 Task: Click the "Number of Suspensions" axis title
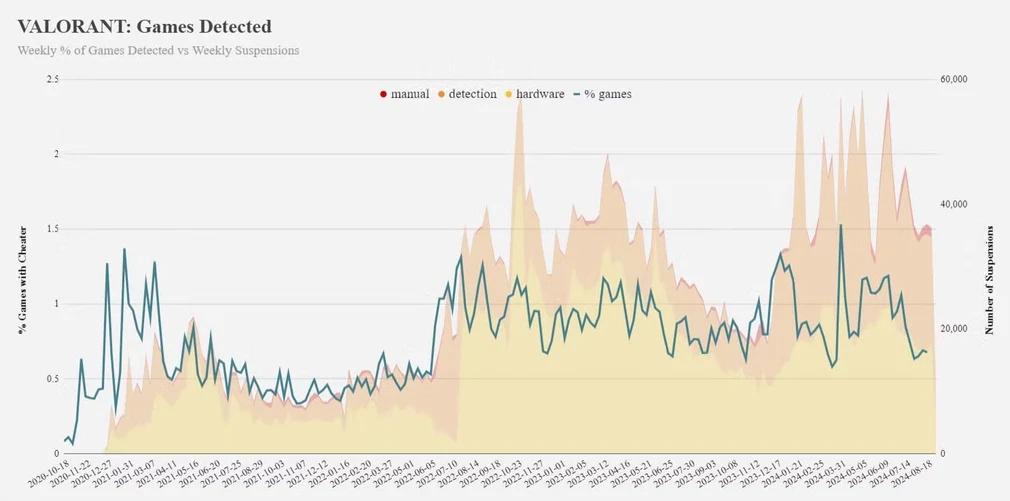[x=990, y=279]
